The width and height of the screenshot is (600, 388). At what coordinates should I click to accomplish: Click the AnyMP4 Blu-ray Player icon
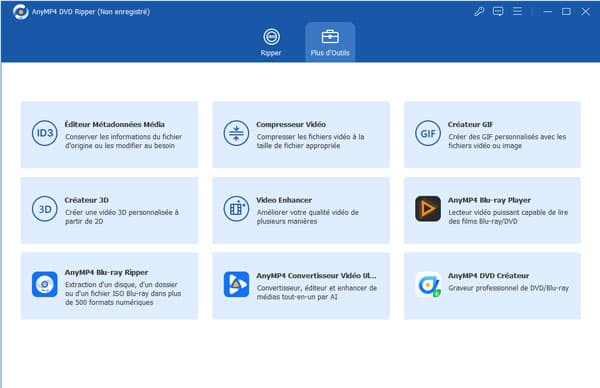pos(428,209)
